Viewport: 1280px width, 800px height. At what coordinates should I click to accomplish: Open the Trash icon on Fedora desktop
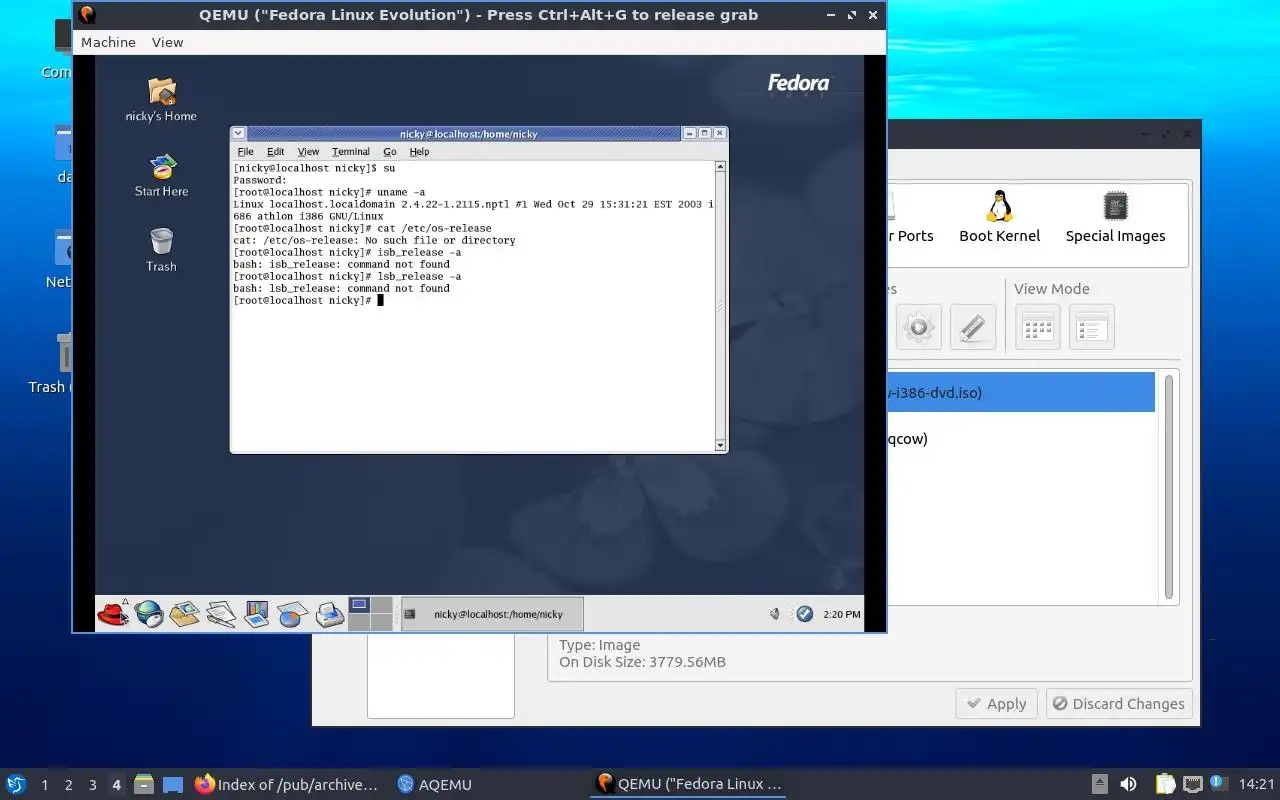tap(161, 250)
